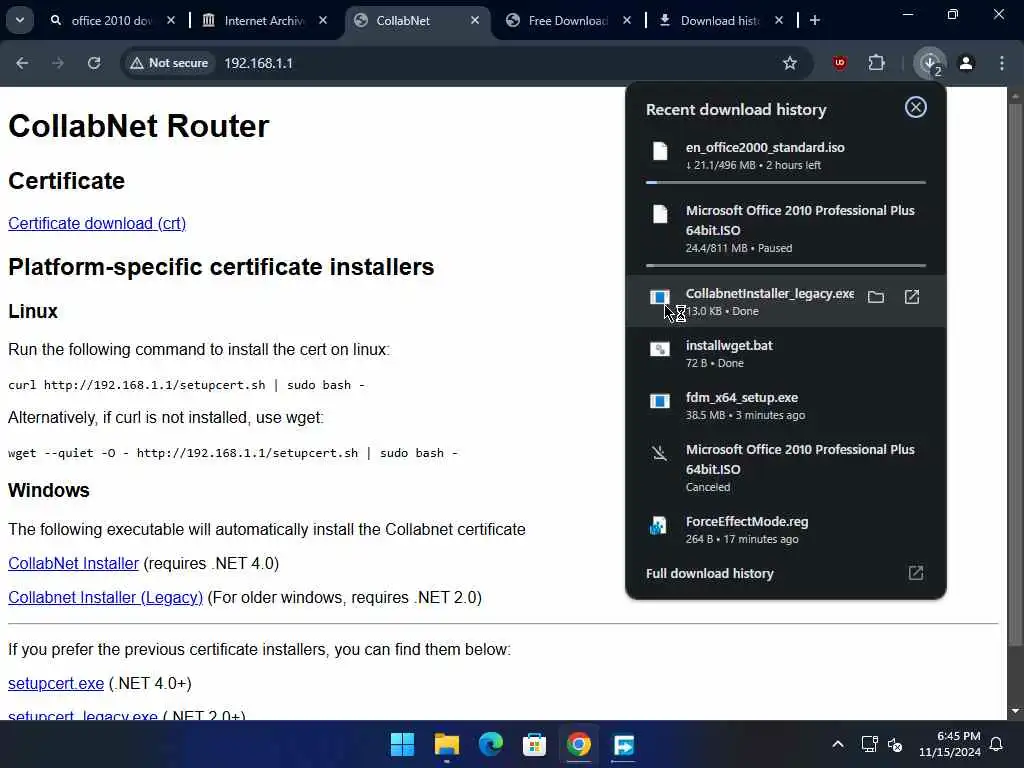Switch to the Free Download tab
This screenshot has height=768, width=1024.
(568, 20)
